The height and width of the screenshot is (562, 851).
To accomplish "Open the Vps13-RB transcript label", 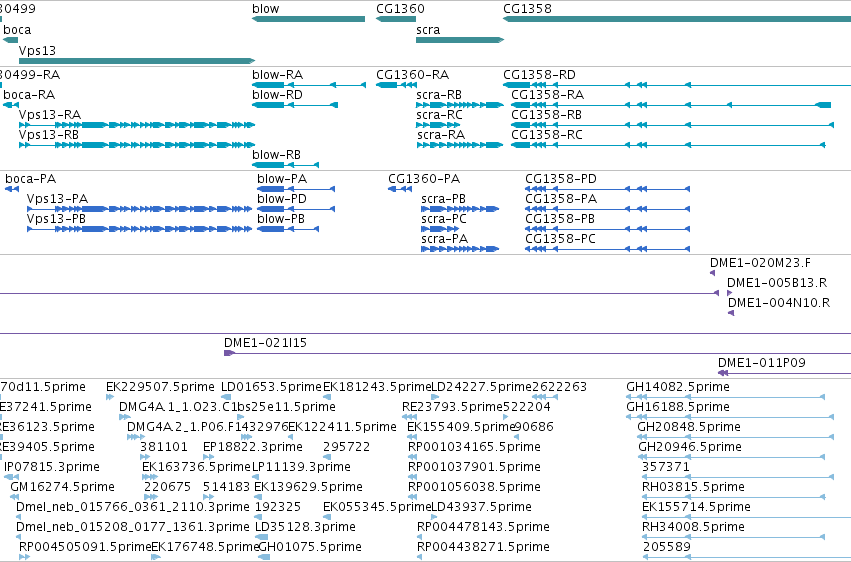I will (x=49, y=135).
